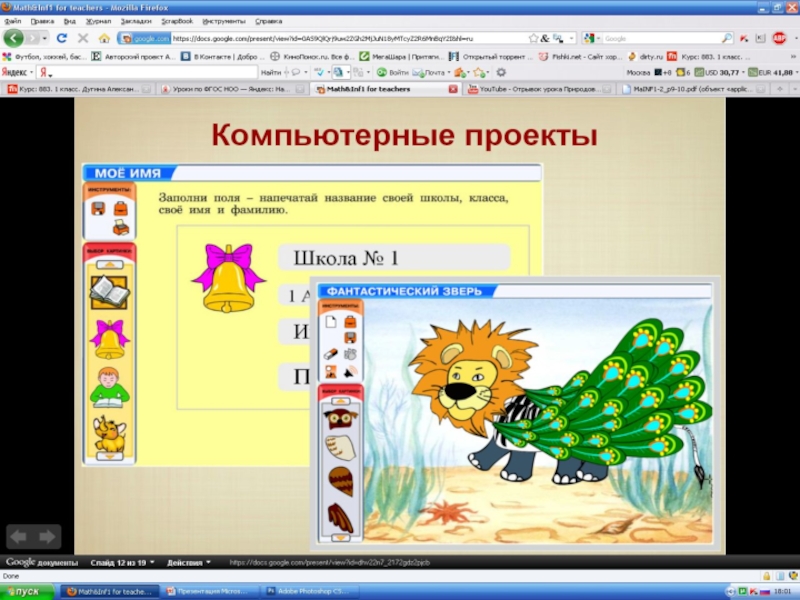Open the Действия dropdown menu
The height and width of the screenshot is (600, 800).
click(x=188, y=562)
